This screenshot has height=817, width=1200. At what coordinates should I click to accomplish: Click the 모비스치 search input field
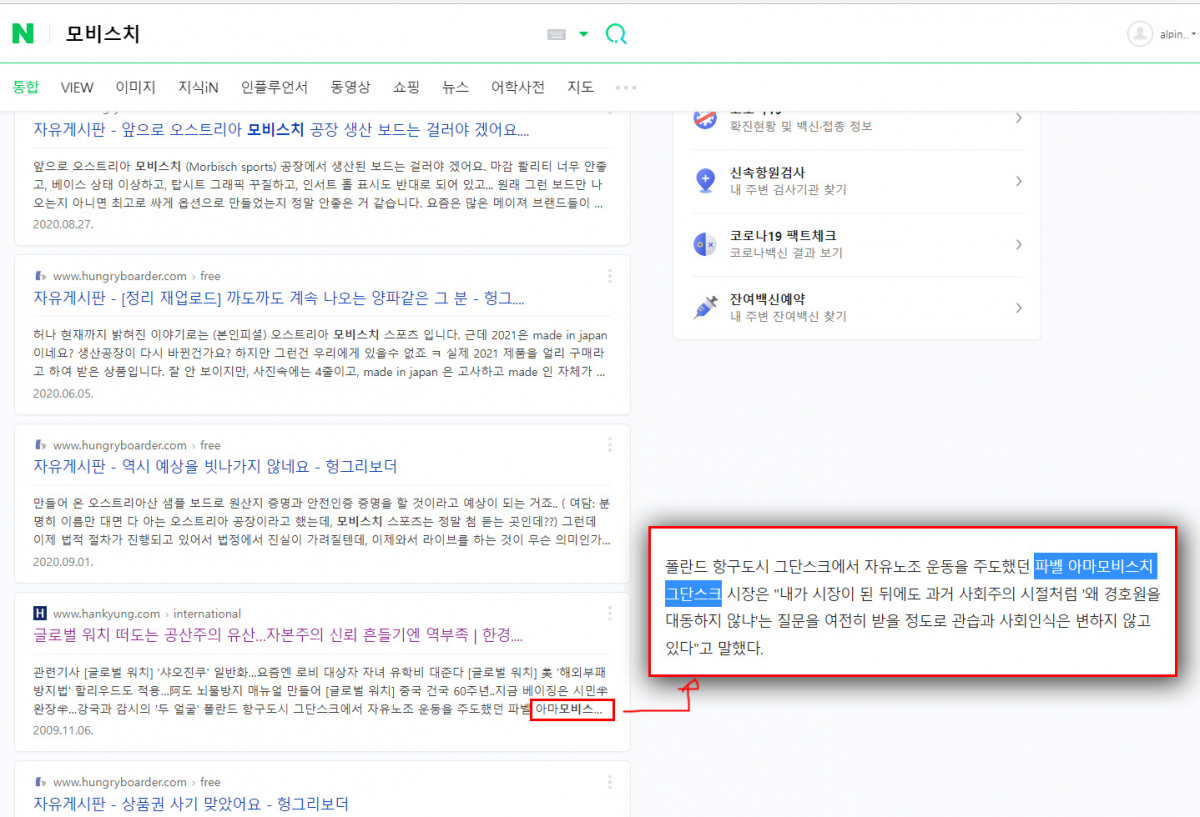click(x=300, y=34)
